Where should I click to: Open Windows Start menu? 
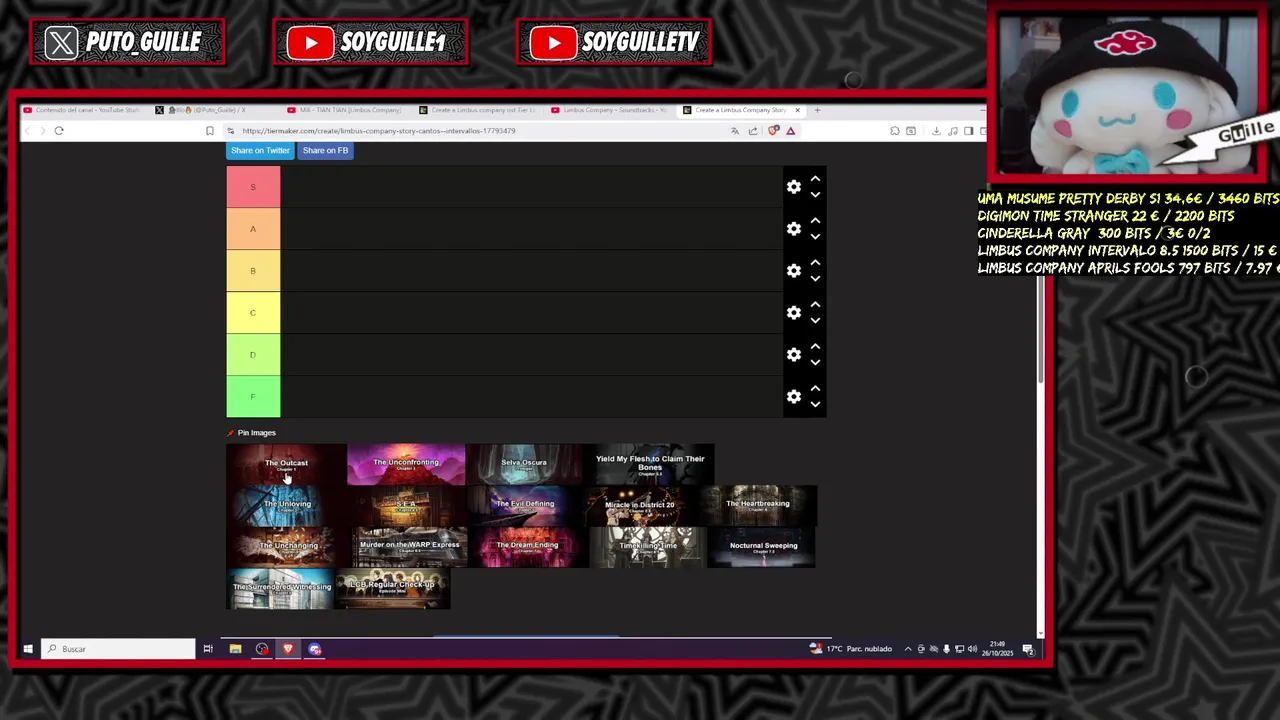point(28,649)
